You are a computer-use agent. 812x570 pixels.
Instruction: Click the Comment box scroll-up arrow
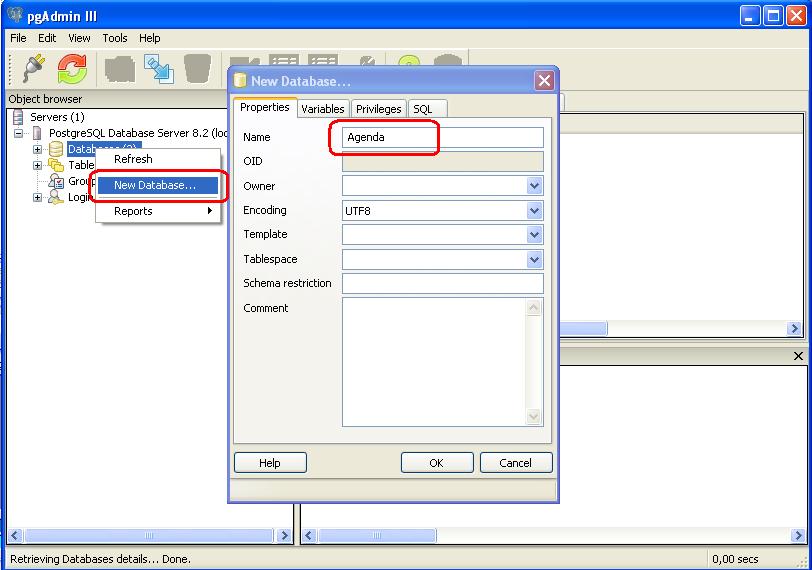click(534, 308)
